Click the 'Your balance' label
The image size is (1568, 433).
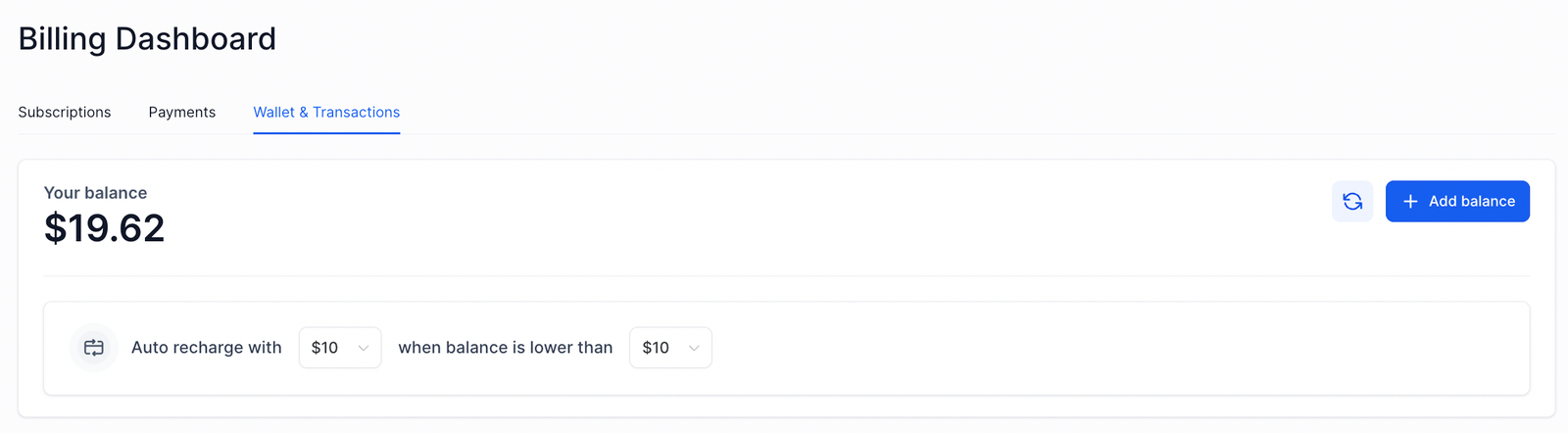(95, 193)
